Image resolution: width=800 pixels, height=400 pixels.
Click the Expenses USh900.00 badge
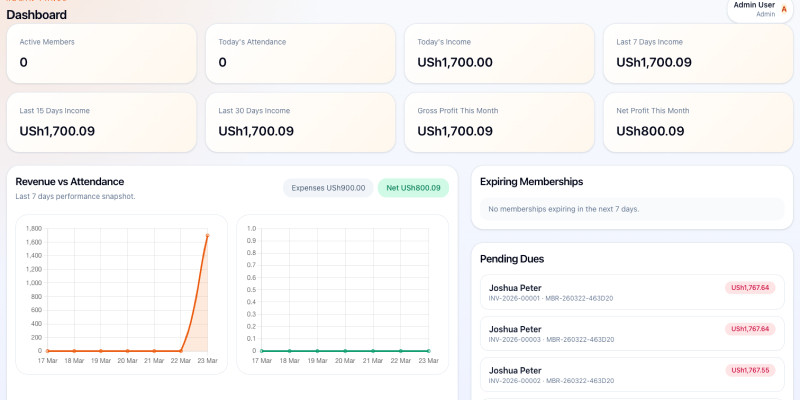tap(329, 188)
